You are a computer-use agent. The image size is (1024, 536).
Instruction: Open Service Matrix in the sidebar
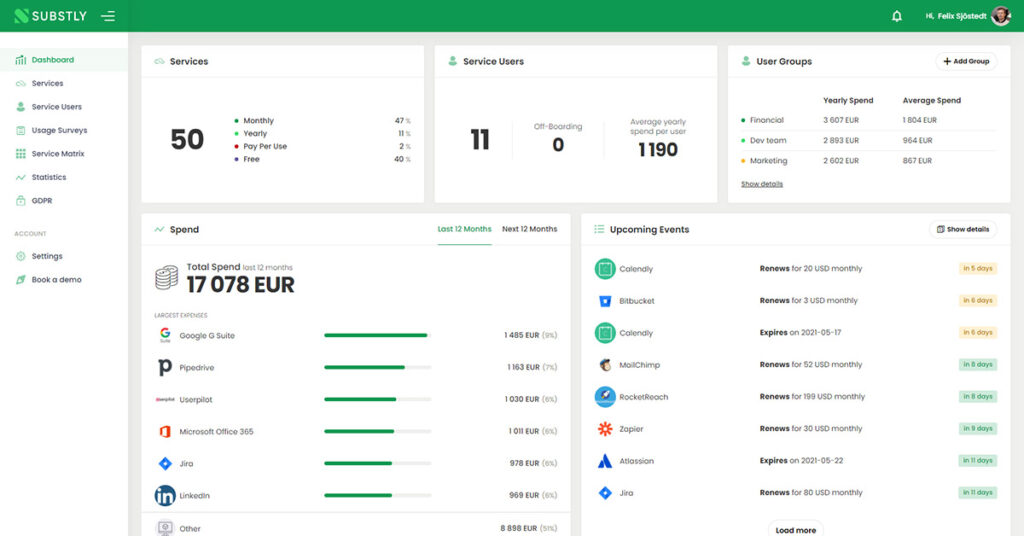pos(58,154)
